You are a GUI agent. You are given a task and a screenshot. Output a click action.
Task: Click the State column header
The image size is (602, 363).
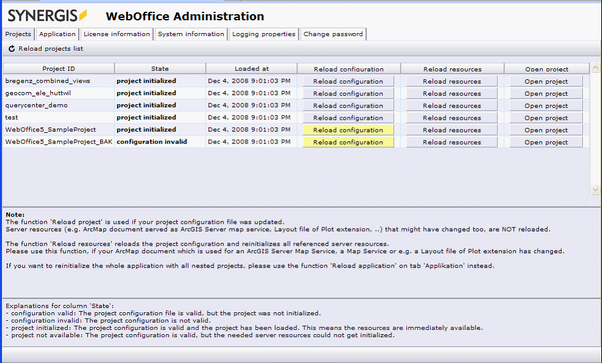click(160, 68)
